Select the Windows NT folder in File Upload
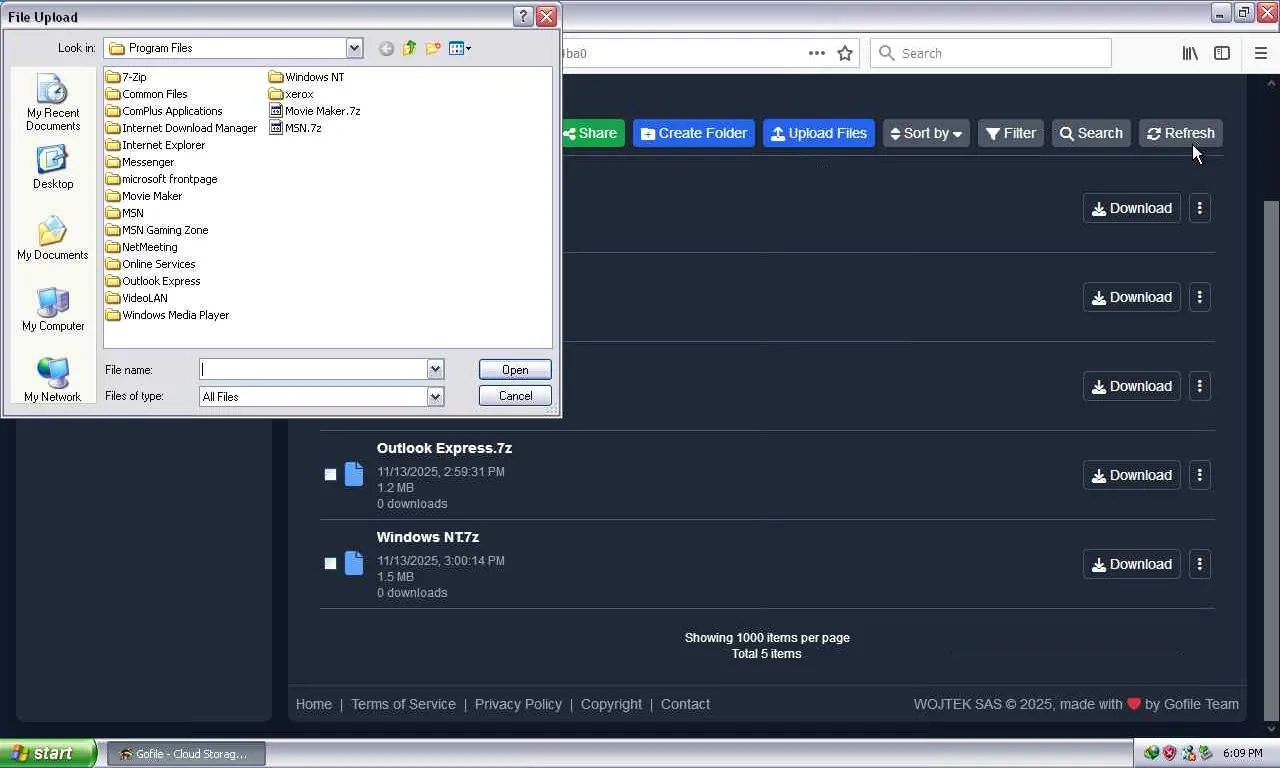This screenshot has width=1280, height=768. 307,77
